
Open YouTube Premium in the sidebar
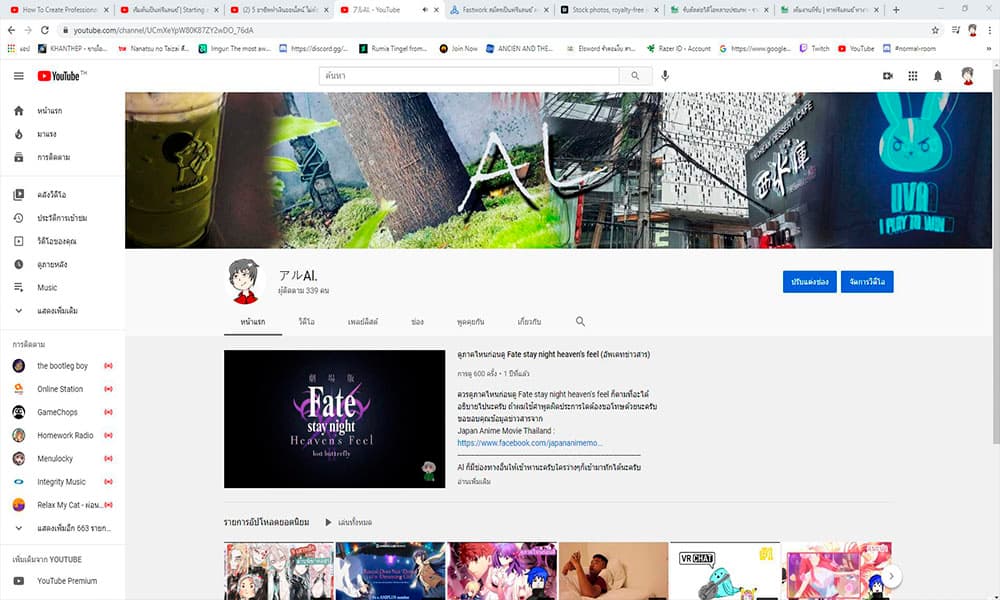[62, 581]
